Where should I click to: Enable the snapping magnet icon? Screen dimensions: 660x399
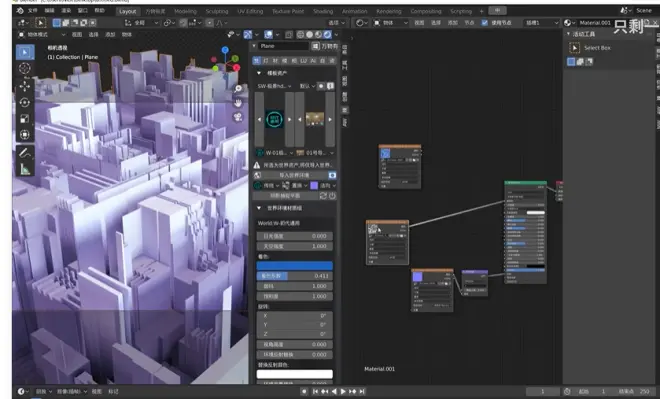pos(183,23)
